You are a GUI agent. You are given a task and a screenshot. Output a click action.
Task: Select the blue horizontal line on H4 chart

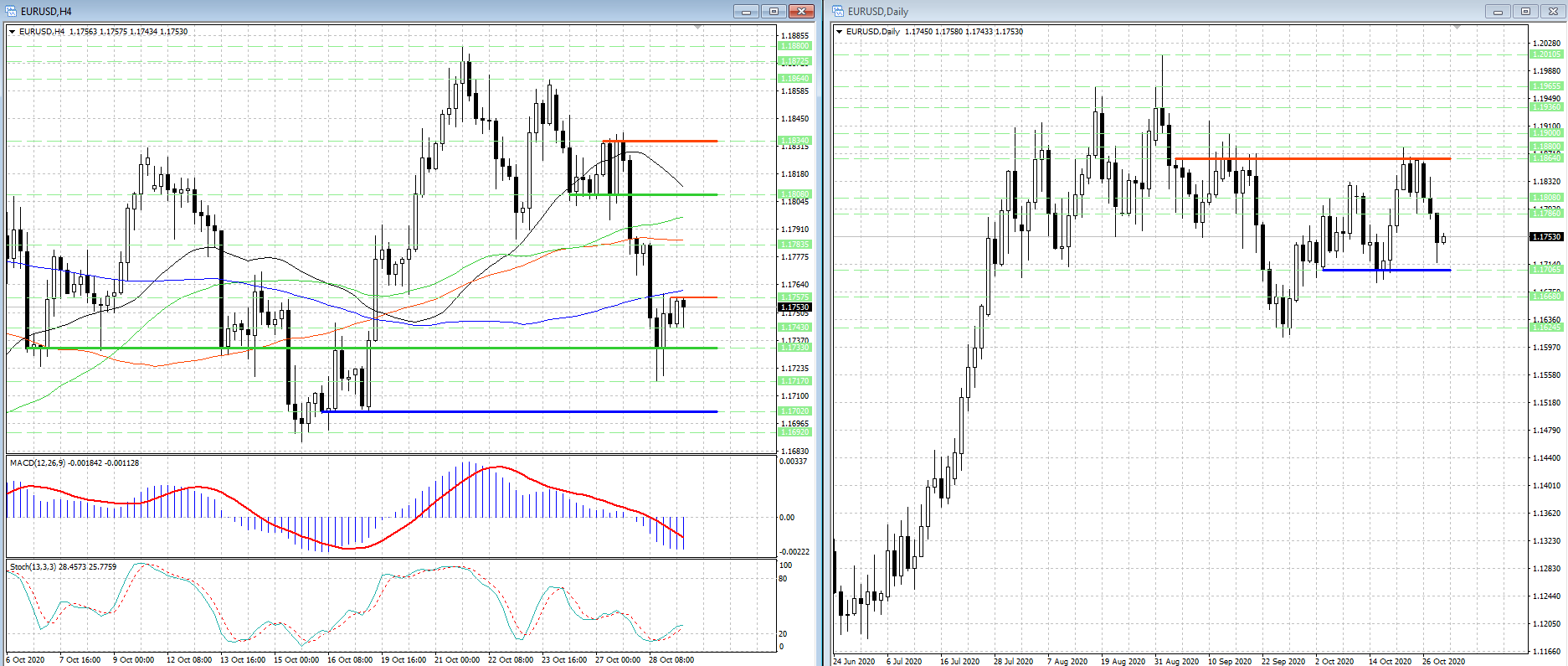point(519,411)
